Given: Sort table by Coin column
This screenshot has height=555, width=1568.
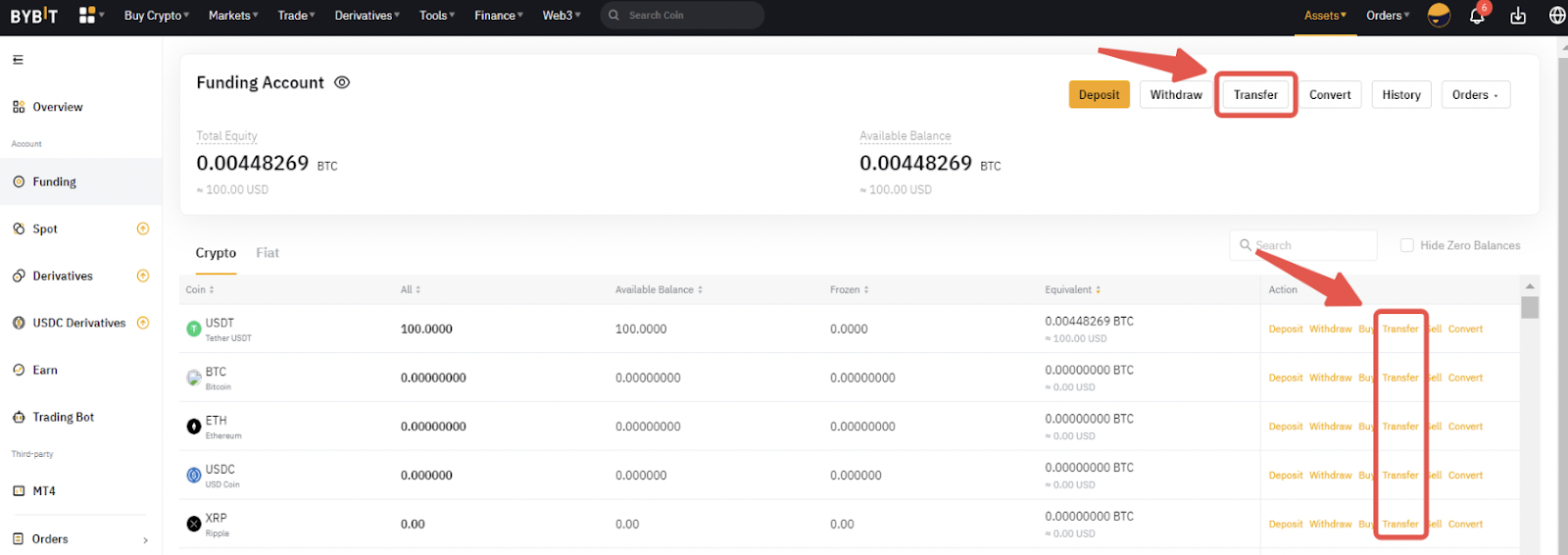Looking at the screenshot, I should tap(200, 290).
